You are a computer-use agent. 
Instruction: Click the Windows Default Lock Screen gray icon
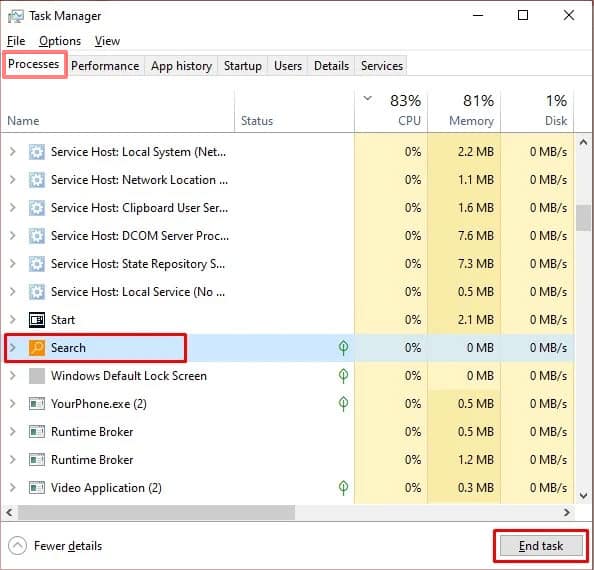tap(37, 376)
